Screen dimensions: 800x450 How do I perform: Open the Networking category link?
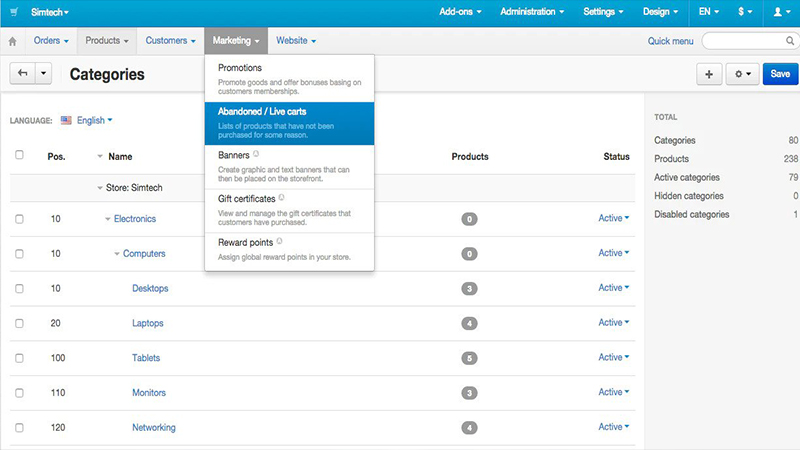pyautogui.click(x=154, y=427)
